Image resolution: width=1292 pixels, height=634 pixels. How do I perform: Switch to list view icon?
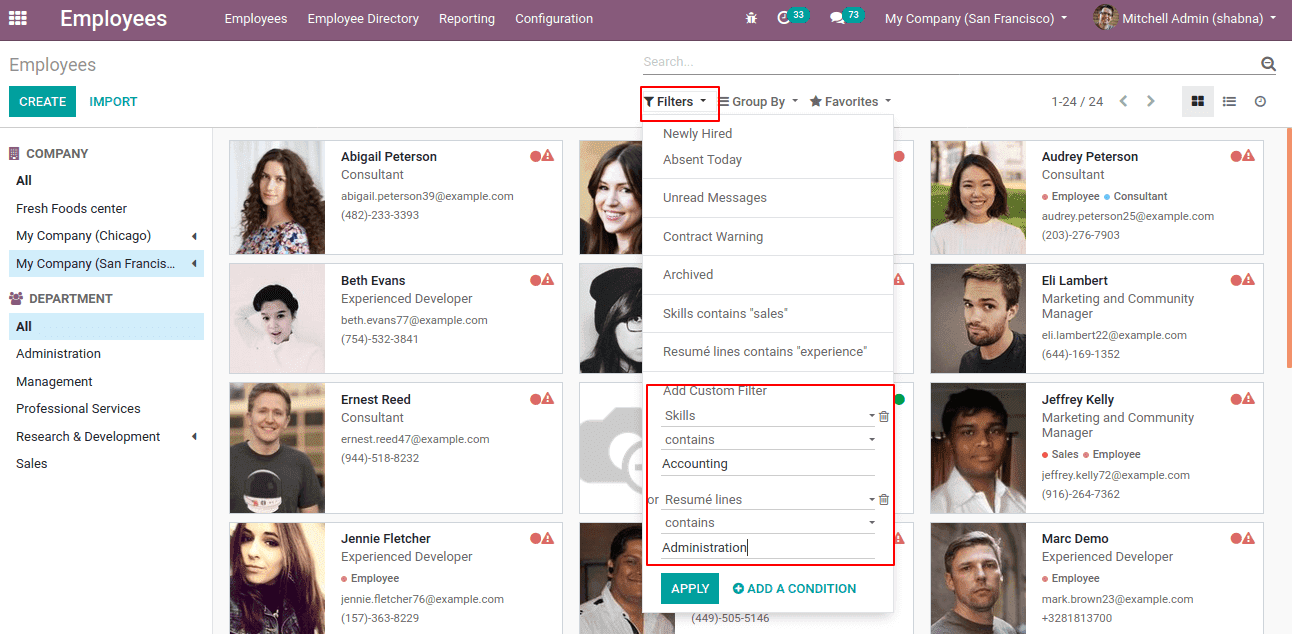(1230, 101)
